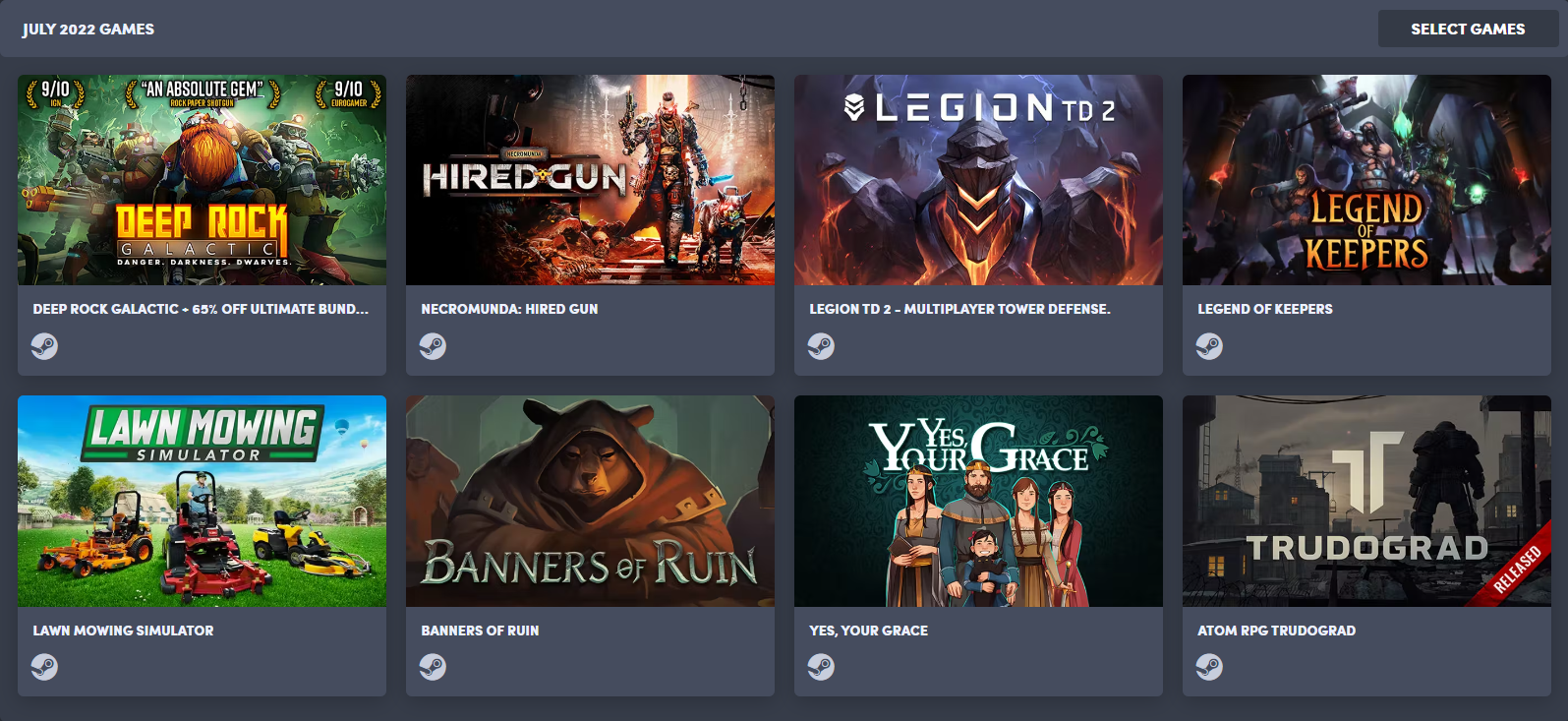Click Steam icon under Deep Rock Galactic

tap(44, 346)
